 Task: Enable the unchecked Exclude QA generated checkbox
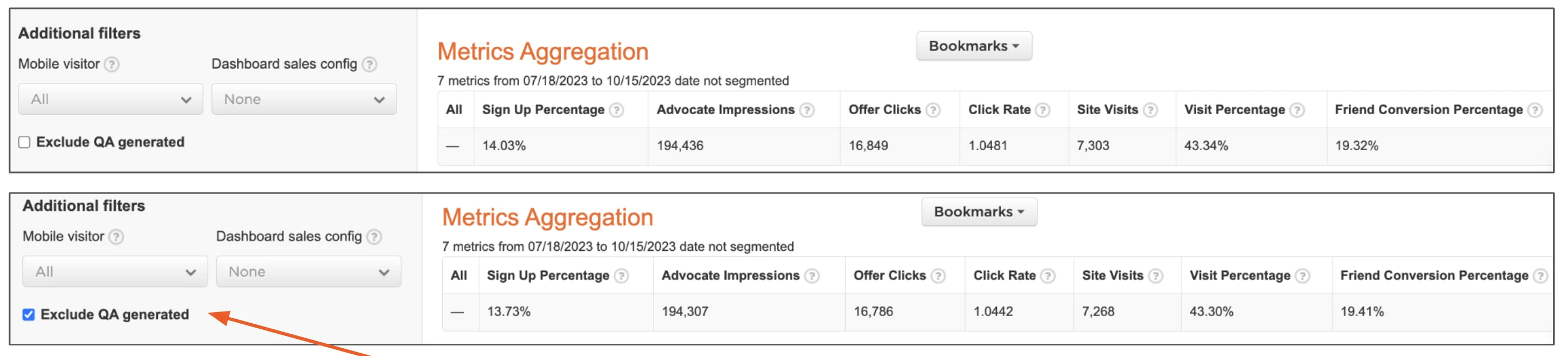[x=24, y=142]
